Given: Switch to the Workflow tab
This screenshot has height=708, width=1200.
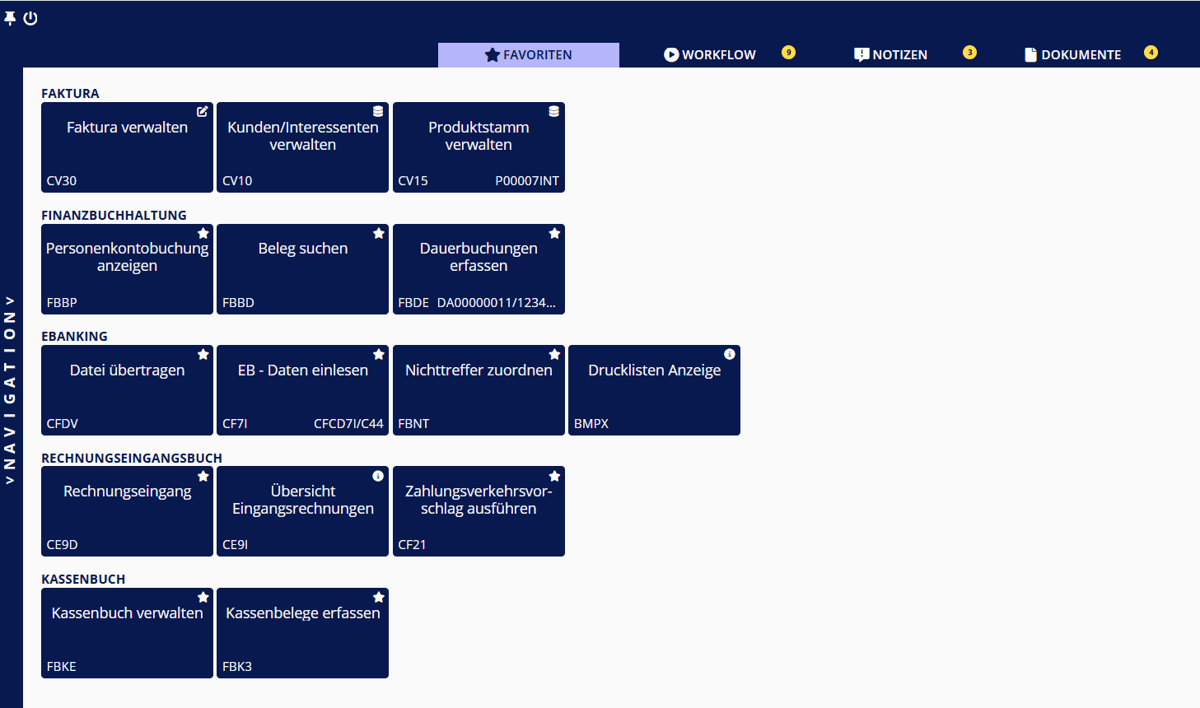Looking at the screenshot, I should [710, 55].
